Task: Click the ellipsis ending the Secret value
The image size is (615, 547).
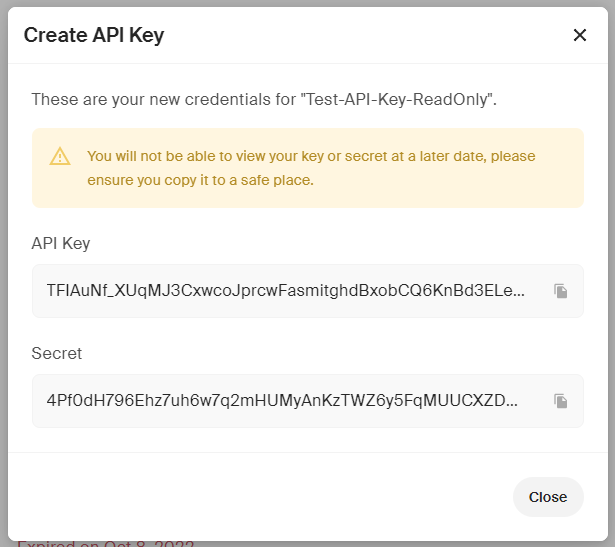Action: 514,401
